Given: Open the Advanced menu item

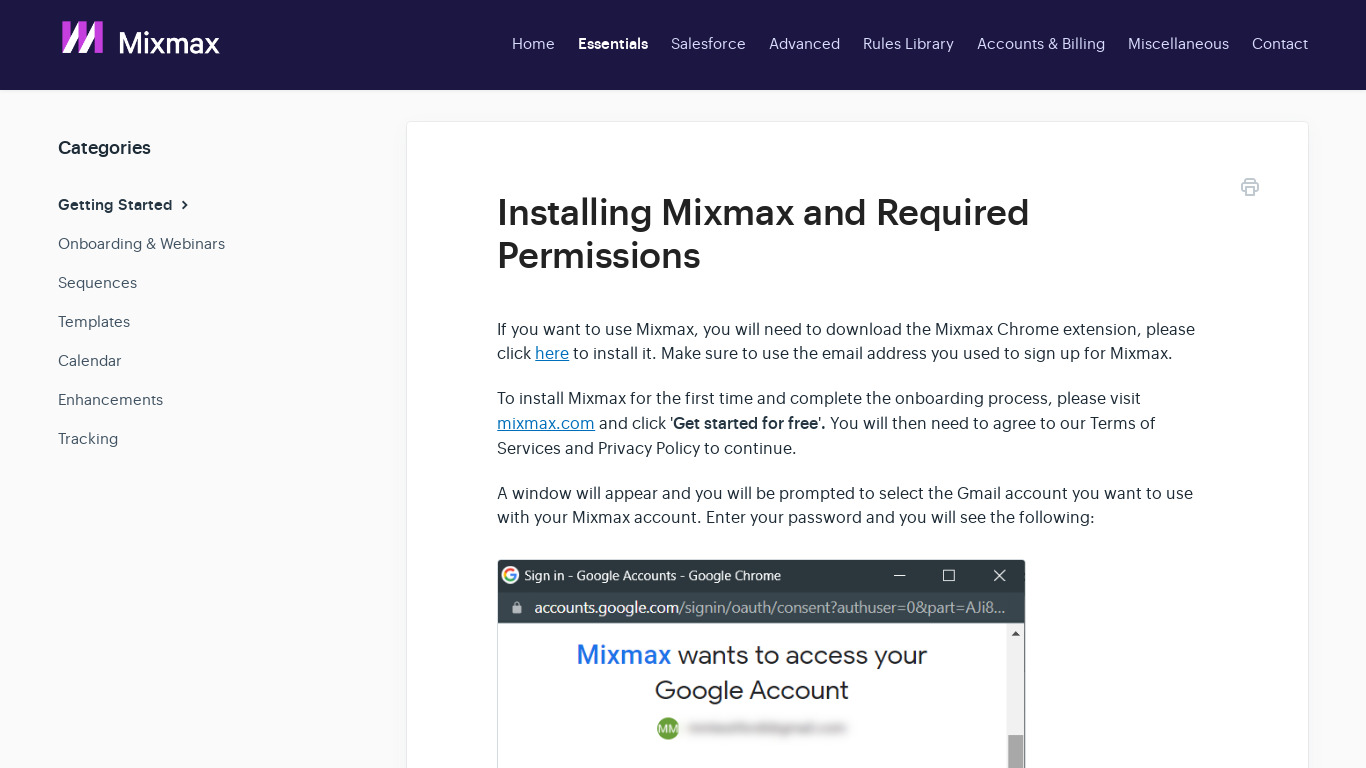Looking at the screenshot, I should click(804, 44).
